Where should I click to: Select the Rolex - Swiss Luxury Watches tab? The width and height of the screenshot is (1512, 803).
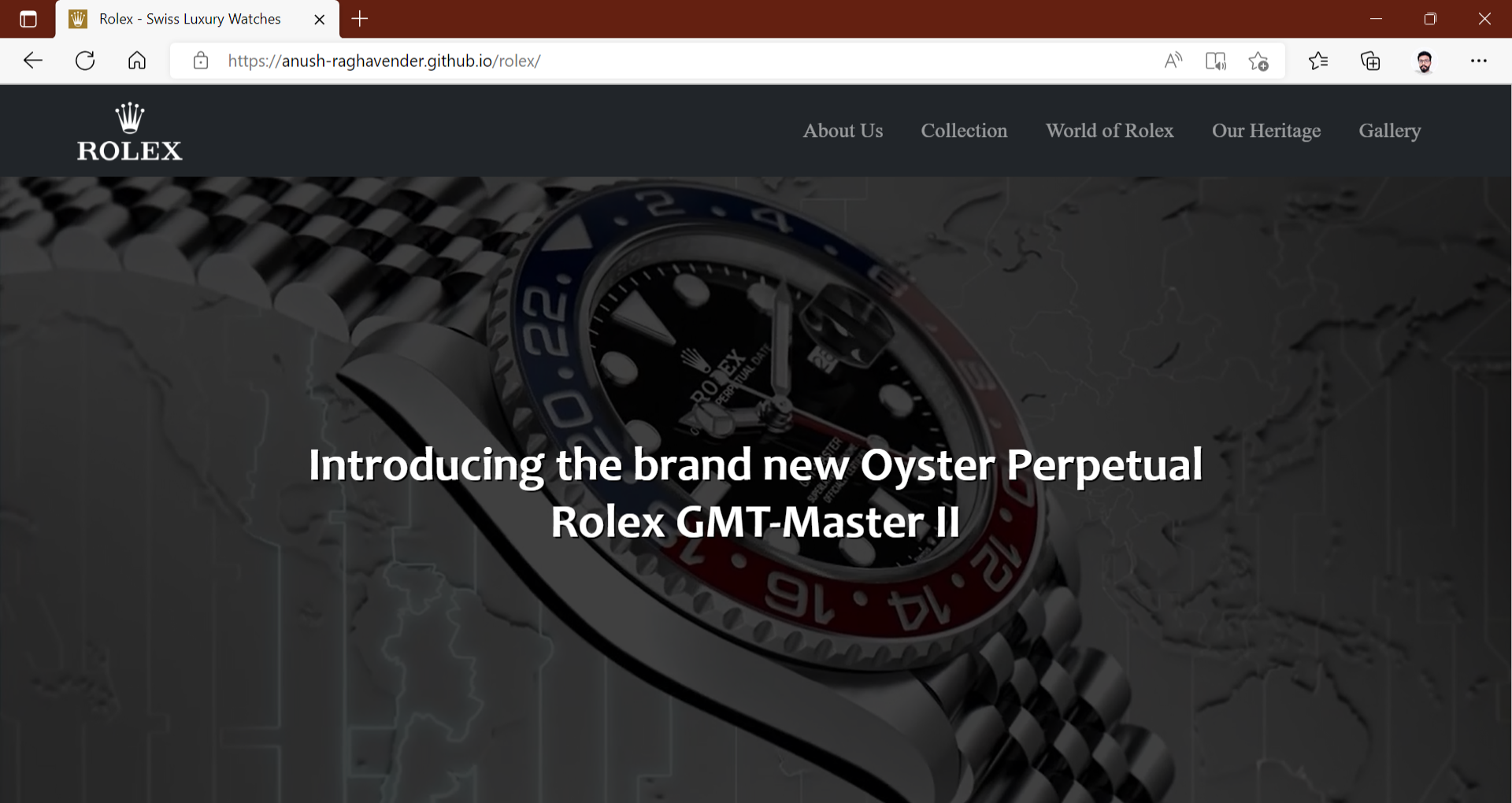(x=198, y=19)
